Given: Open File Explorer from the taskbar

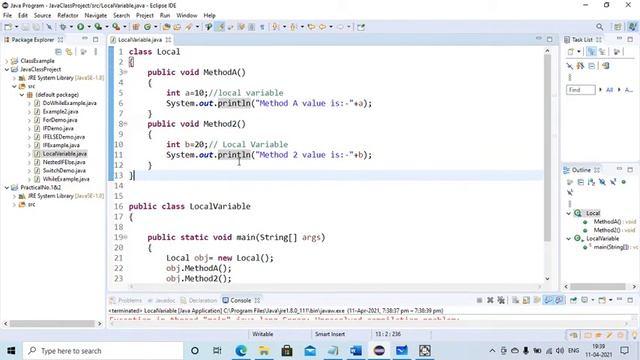Looking at the screenshot, I should coord(264,350).
